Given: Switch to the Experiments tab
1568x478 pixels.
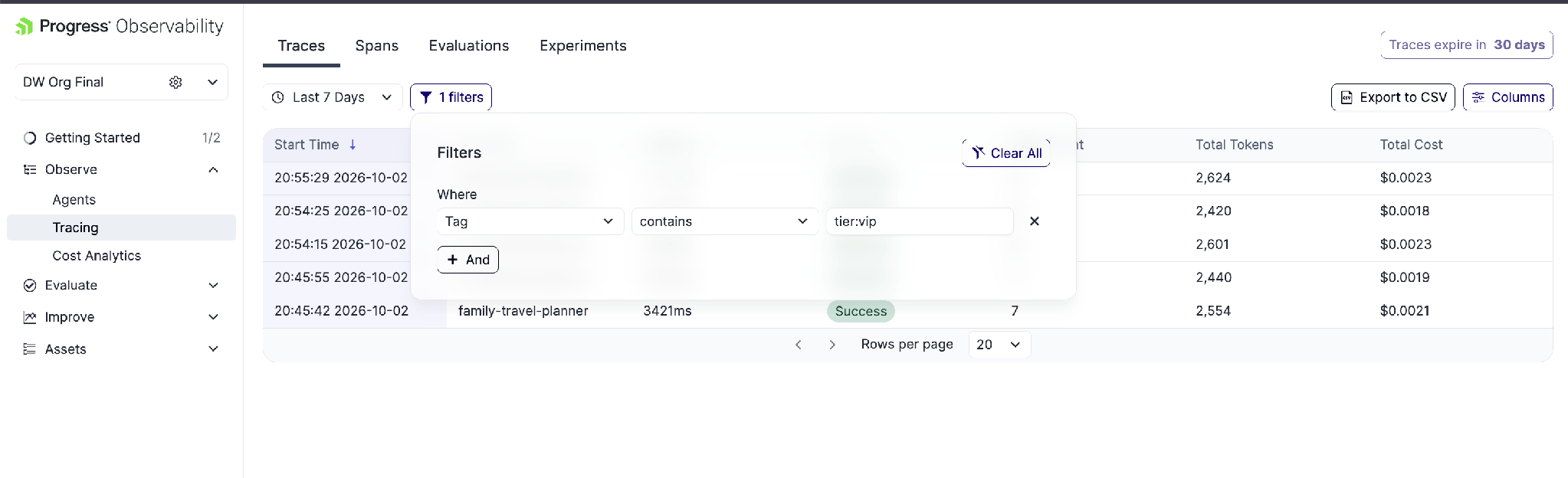Looking at the screenshot, I should pyautogui.click(x=582, y=46).
